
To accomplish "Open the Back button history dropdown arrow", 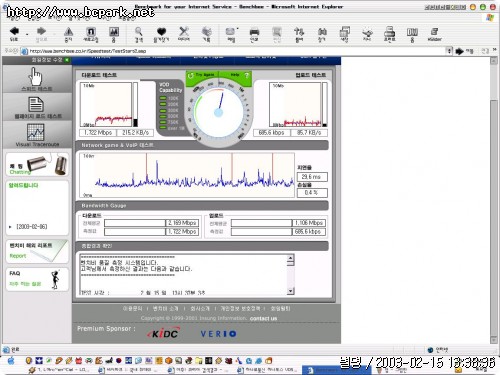I will coord(27,34).
